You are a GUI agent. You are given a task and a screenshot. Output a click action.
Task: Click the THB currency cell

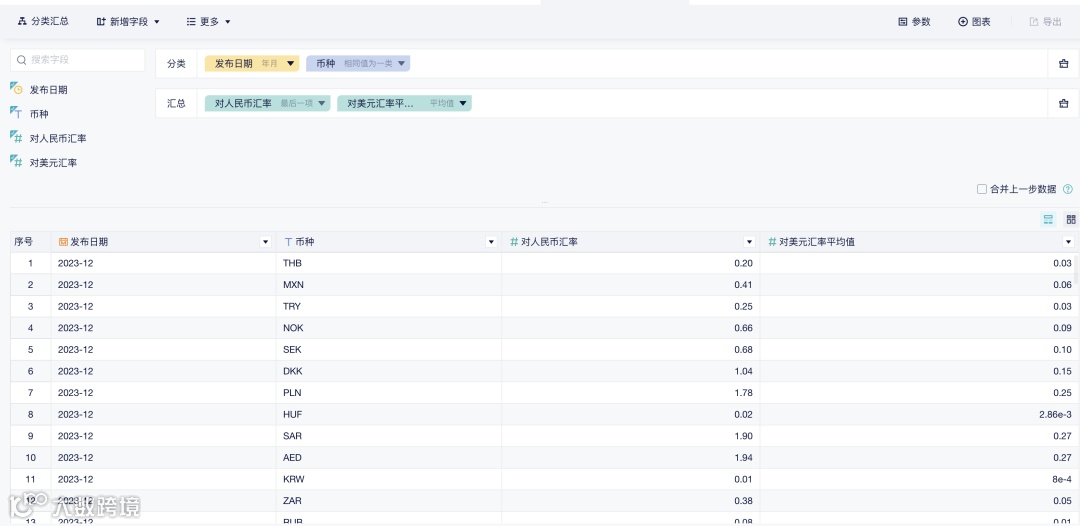tap(389, 263)
